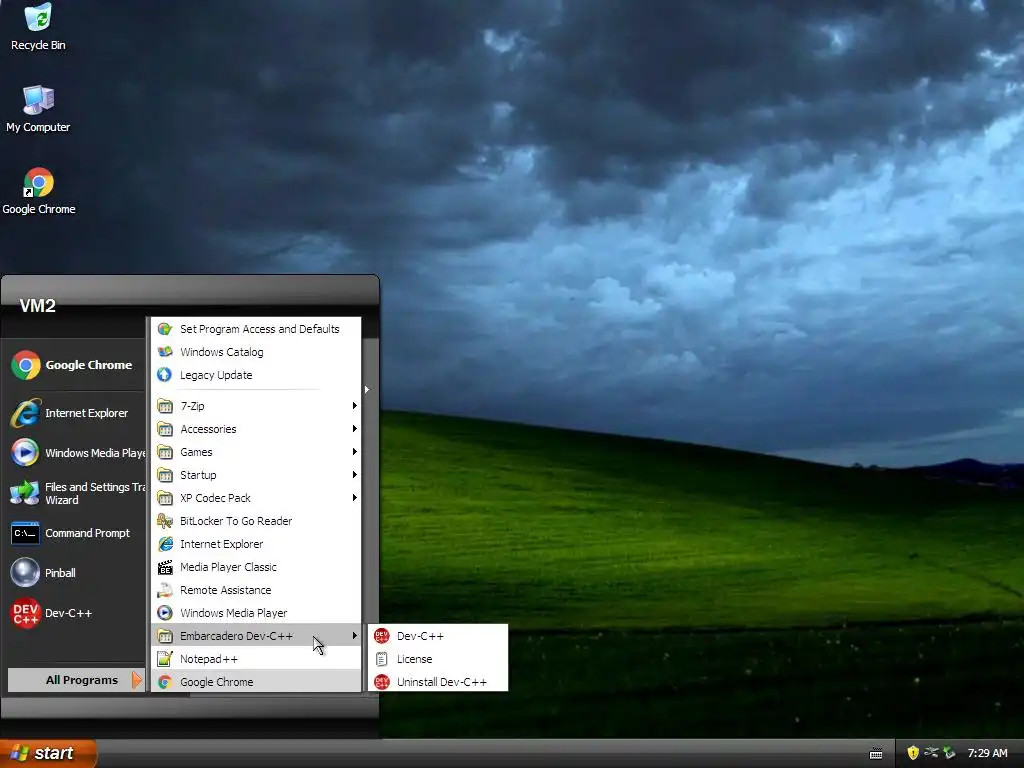
Task: Click the BitLocker To Go Reader icon
Action: pyautogui.click(x=165, y=521)
